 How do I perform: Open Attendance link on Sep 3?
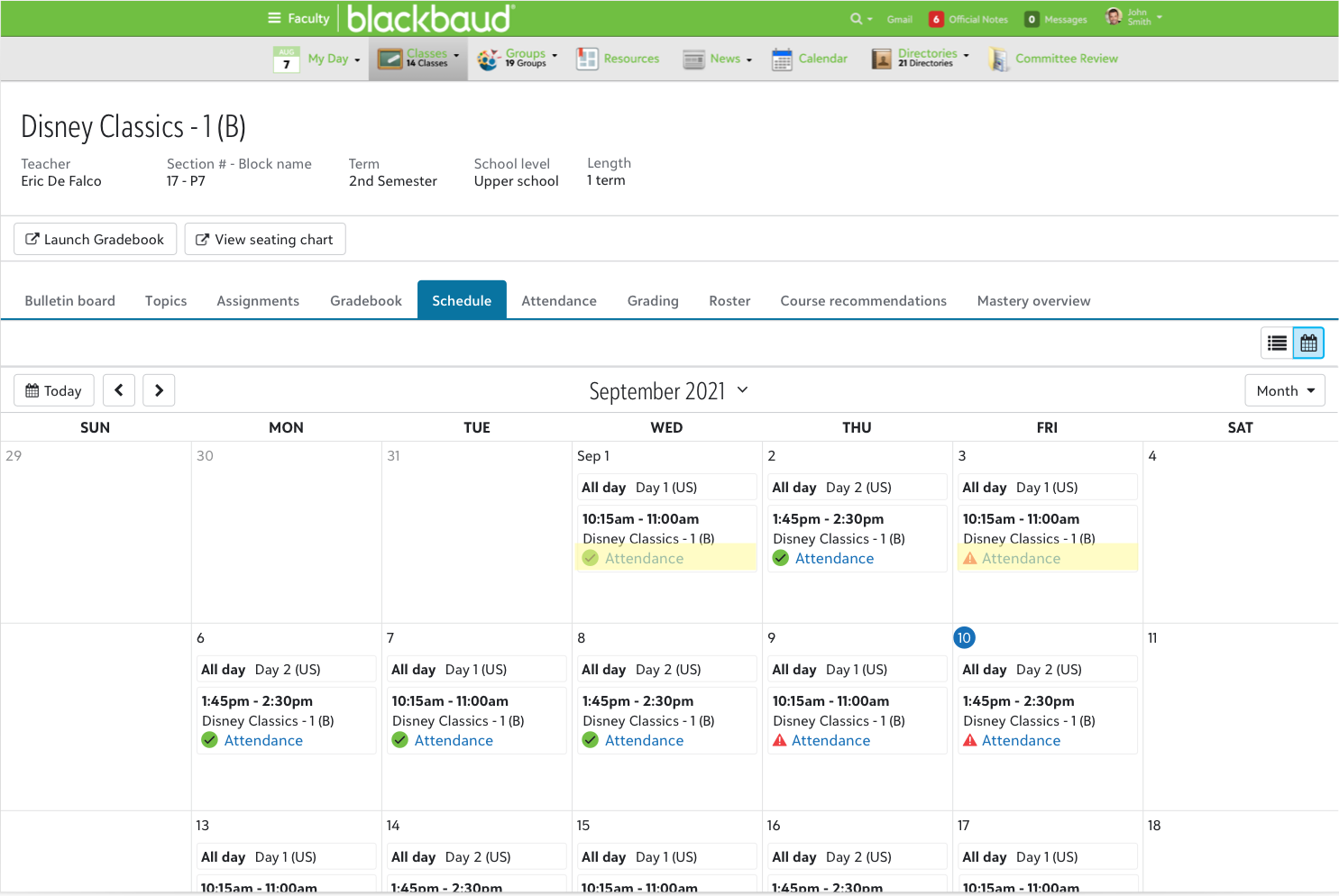point(1022,558)
